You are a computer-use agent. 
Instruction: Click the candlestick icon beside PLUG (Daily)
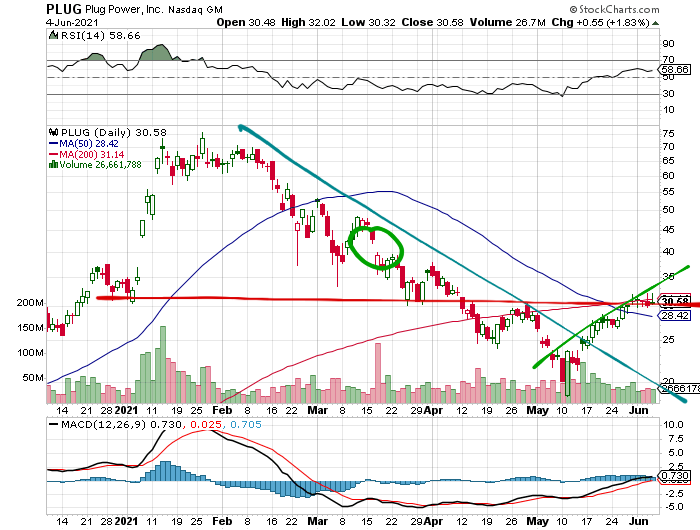(x=54, y=132)
